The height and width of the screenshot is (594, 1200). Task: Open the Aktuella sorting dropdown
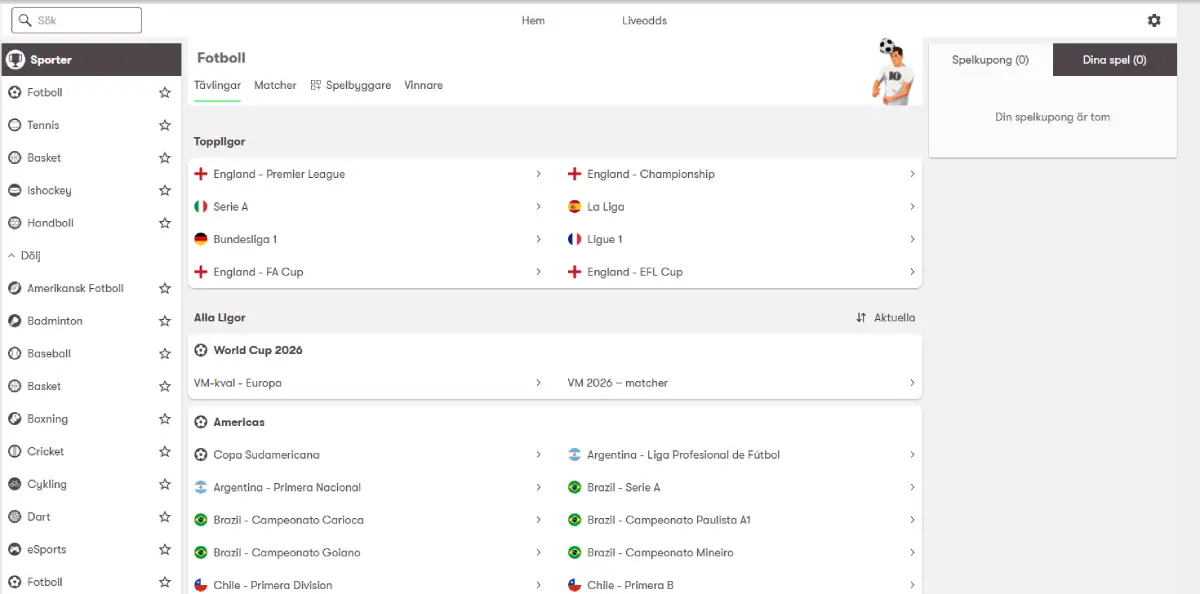886,318
